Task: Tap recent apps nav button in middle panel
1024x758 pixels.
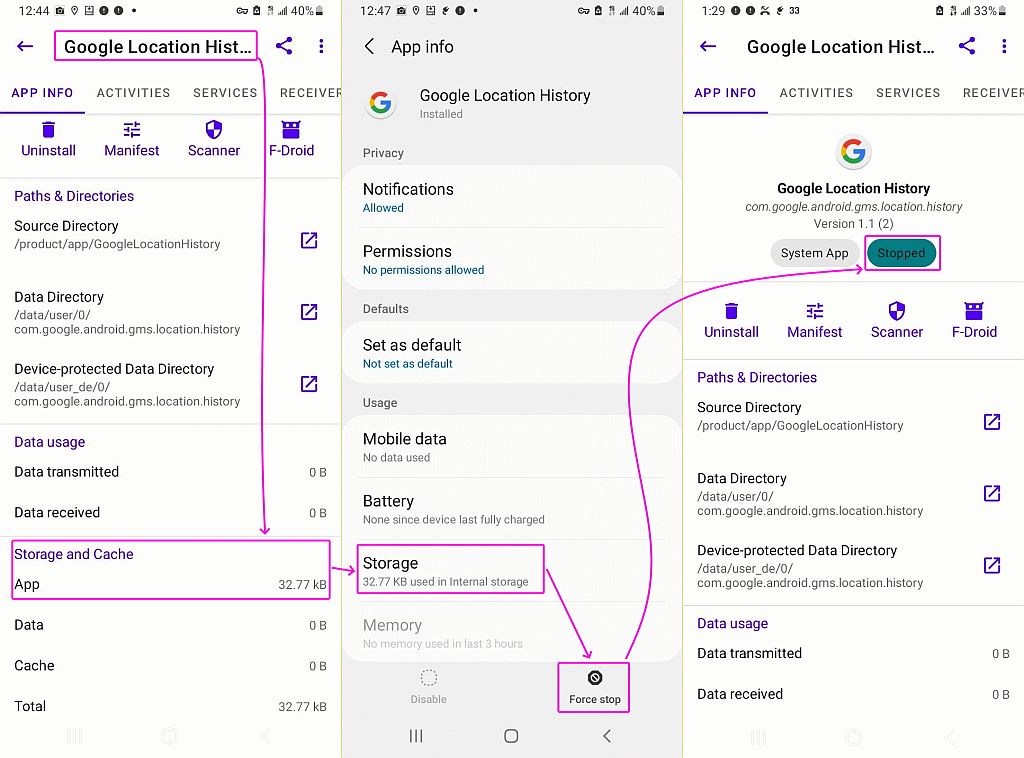Action: 416,736
